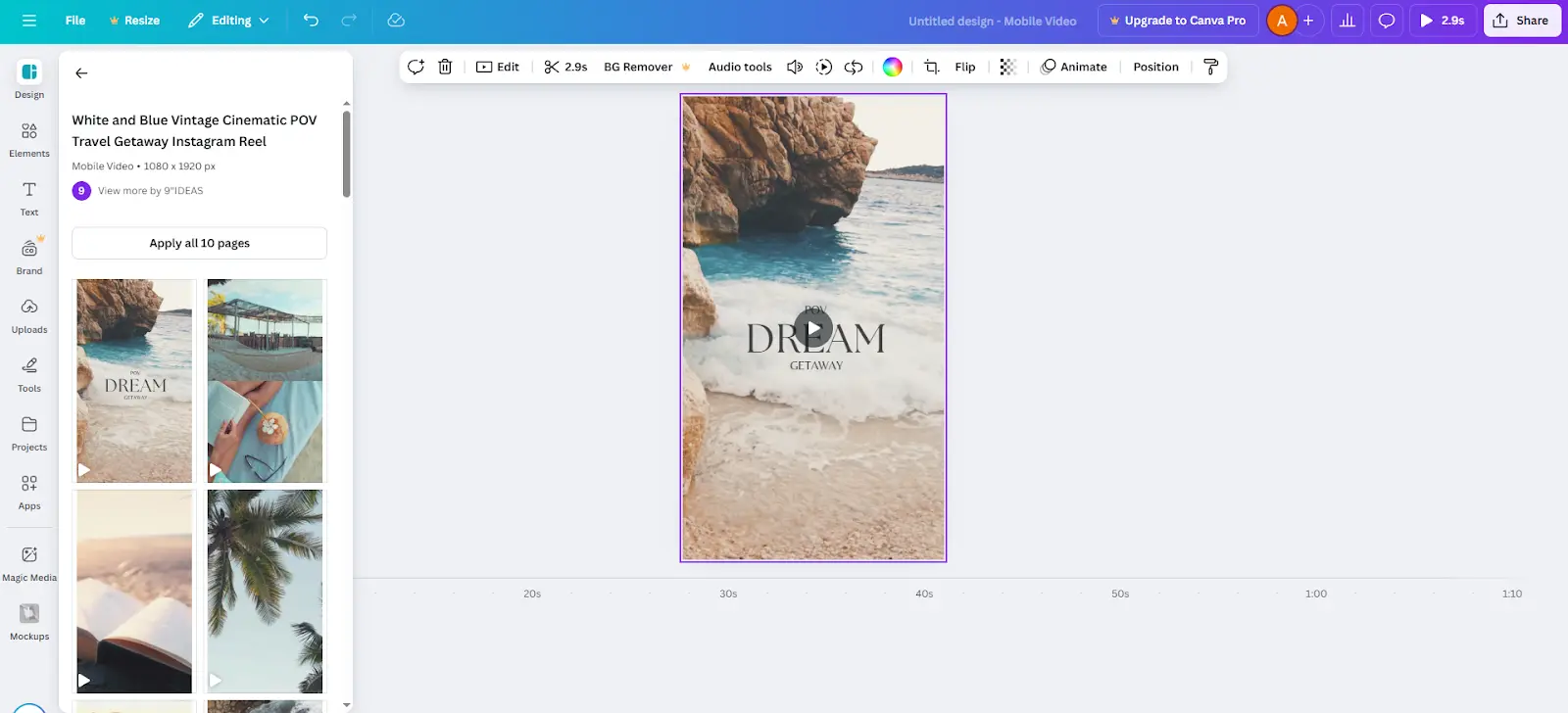Select the DREAM beach template thumbnail

[x=134, y=381]
